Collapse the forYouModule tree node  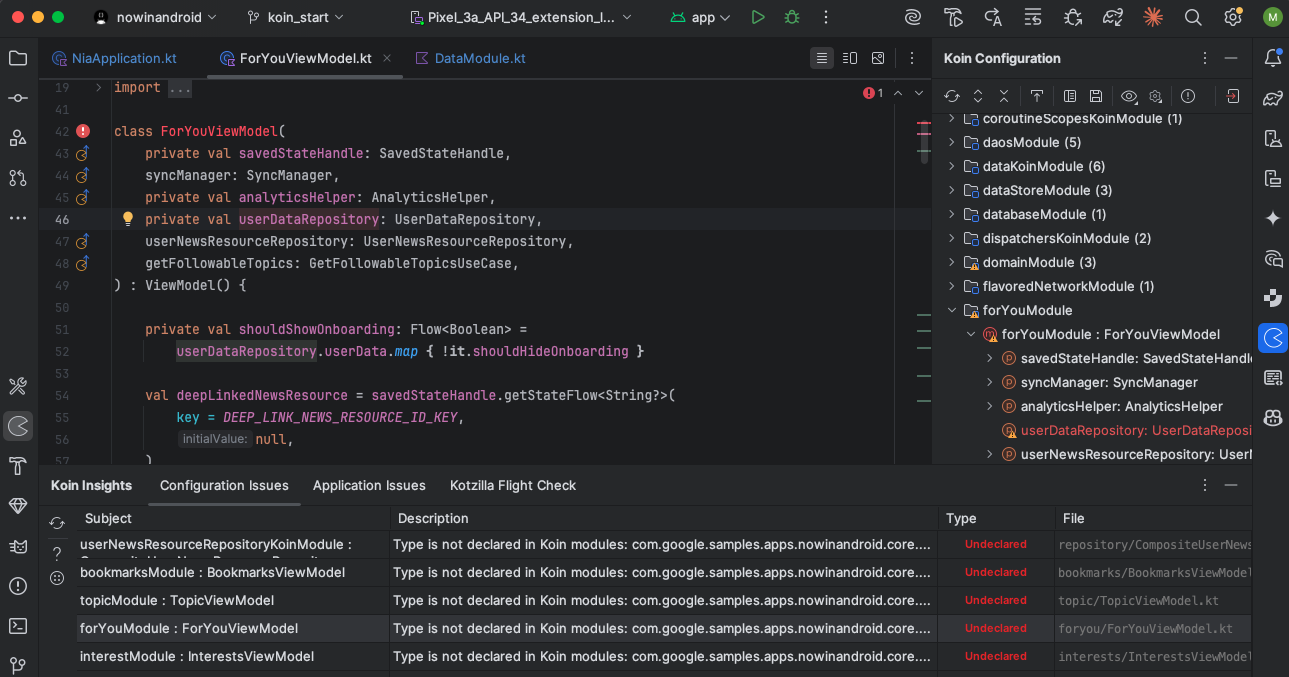point(952,311)
